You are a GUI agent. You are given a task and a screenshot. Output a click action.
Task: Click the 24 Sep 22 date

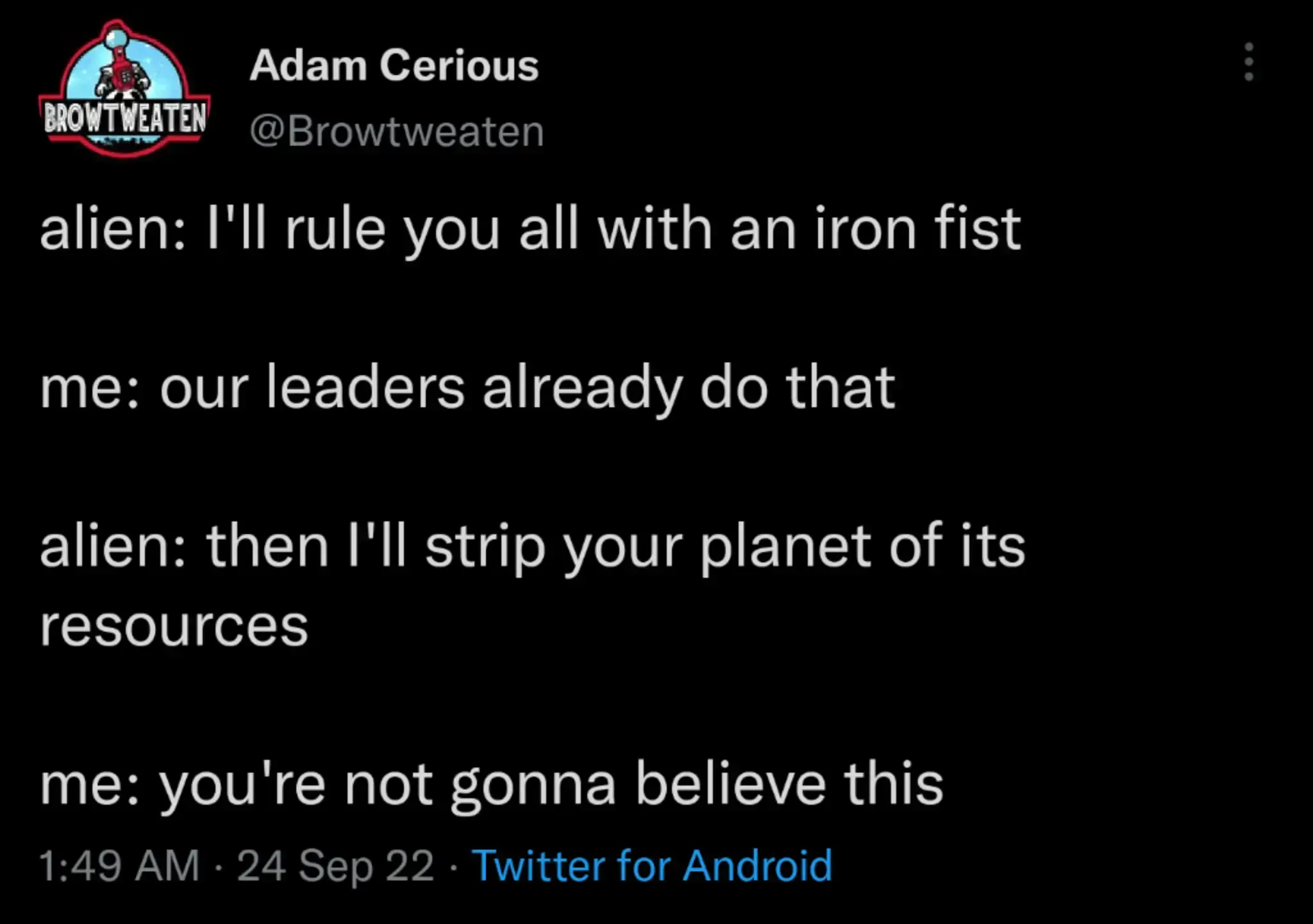tap(336, 866)
